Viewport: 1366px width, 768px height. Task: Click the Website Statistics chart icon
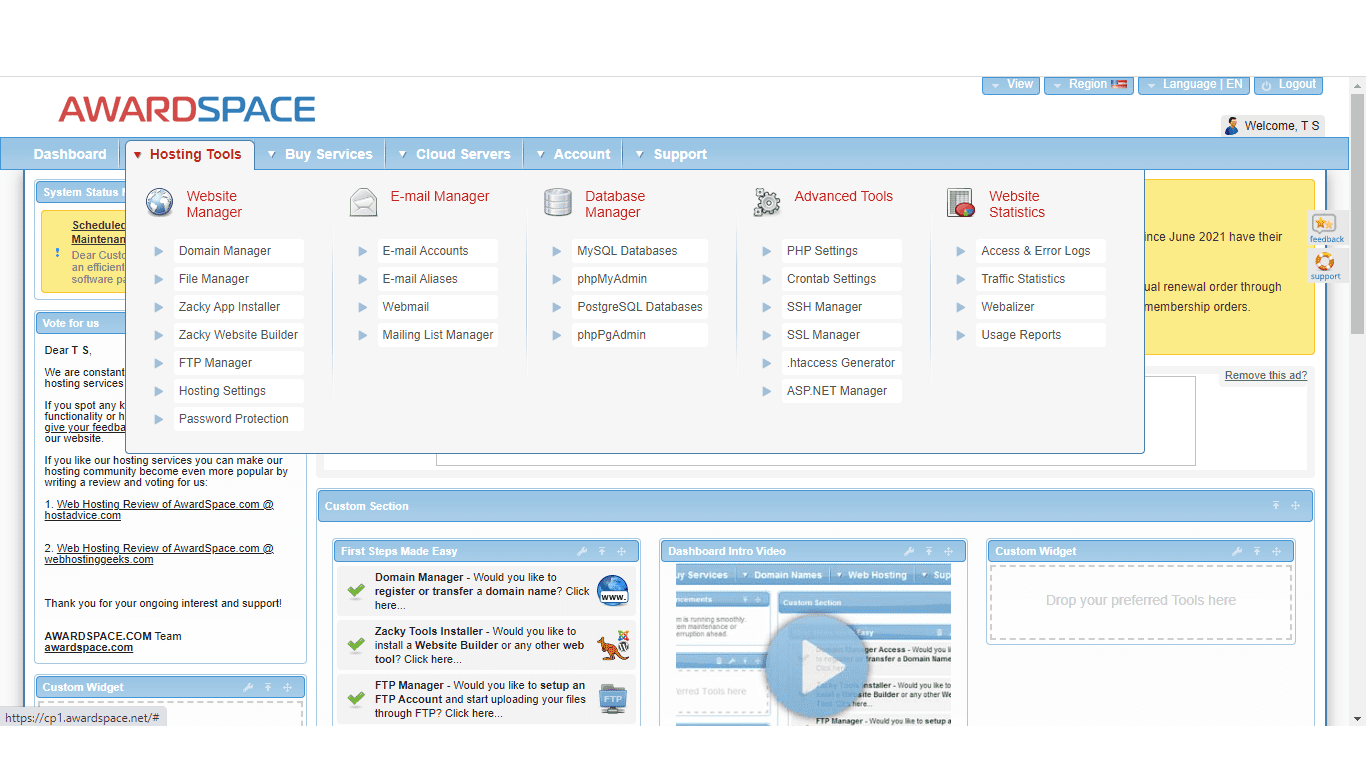click(x=961, y=203)
